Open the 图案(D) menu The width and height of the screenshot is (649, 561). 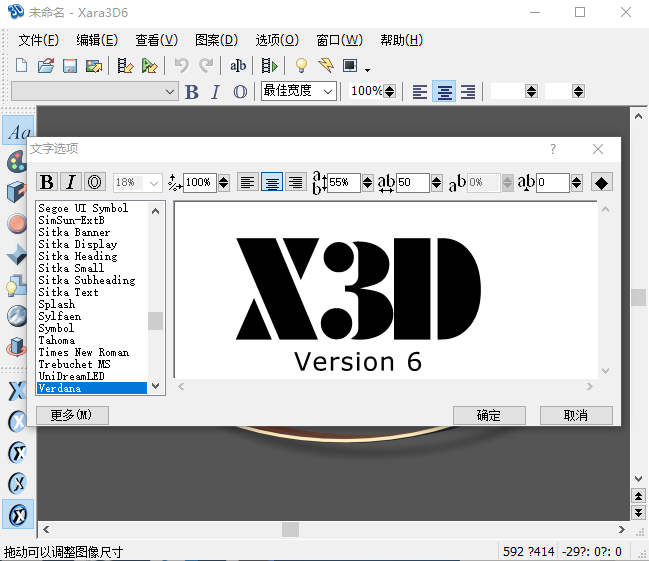(x=216, y=40)
